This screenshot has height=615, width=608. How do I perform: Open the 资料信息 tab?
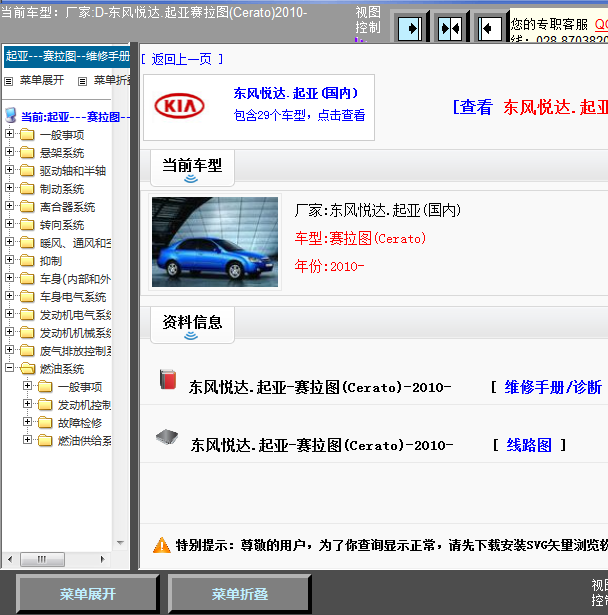click(x=192, y=325)
